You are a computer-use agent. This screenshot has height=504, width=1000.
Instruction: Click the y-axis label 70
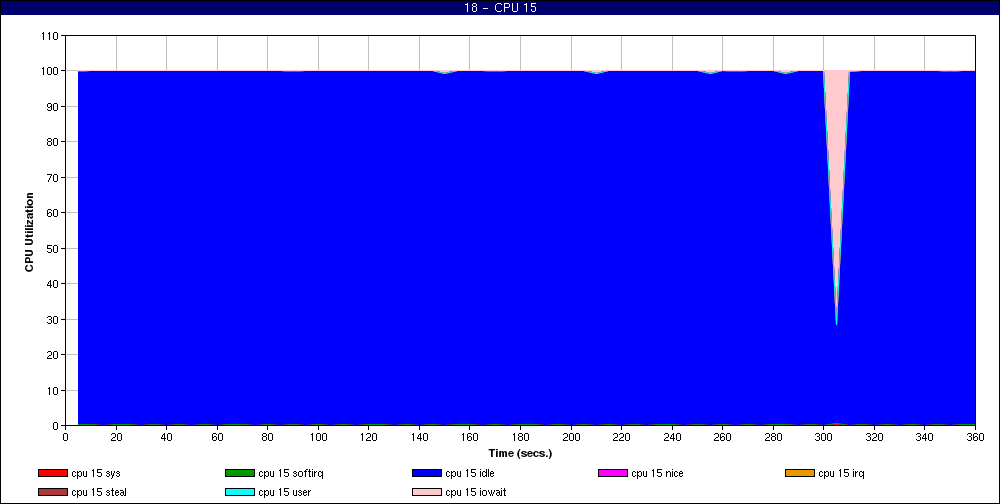click(x=54, y=178)
